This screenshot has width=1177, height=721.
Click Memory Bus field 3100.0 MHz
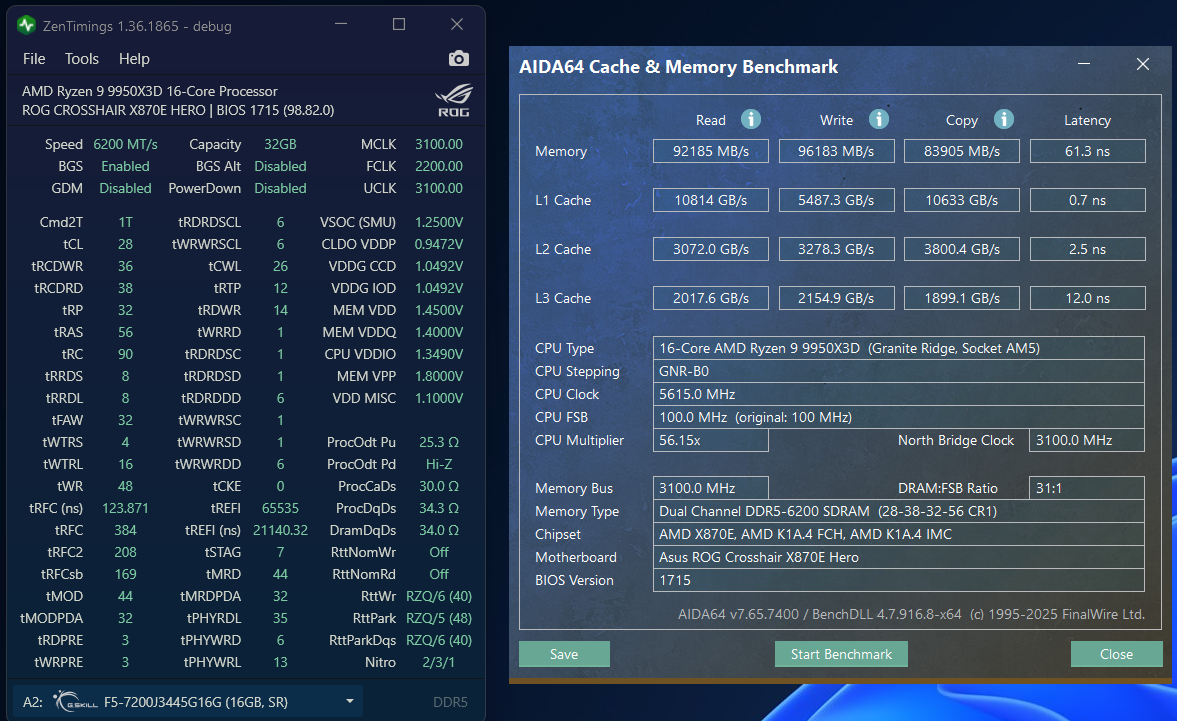pos(711,488)
